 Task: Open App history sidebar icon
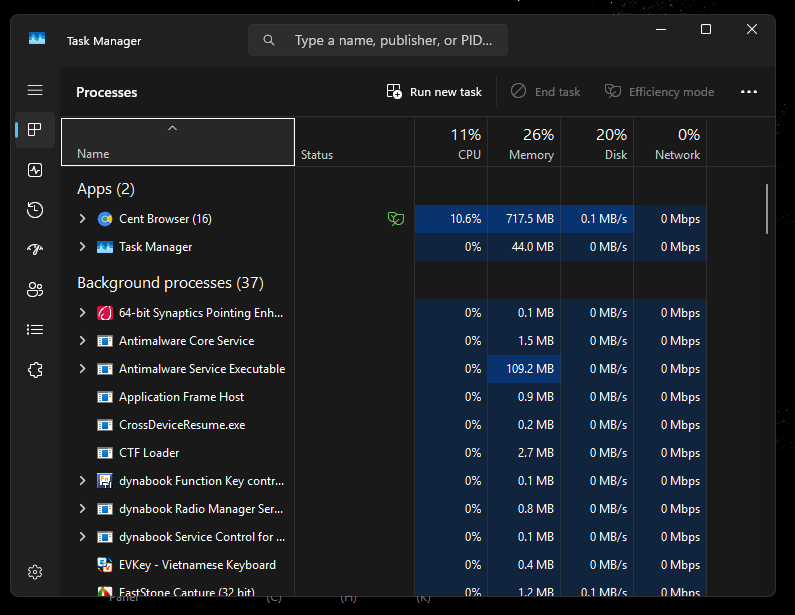click(35, 210)
